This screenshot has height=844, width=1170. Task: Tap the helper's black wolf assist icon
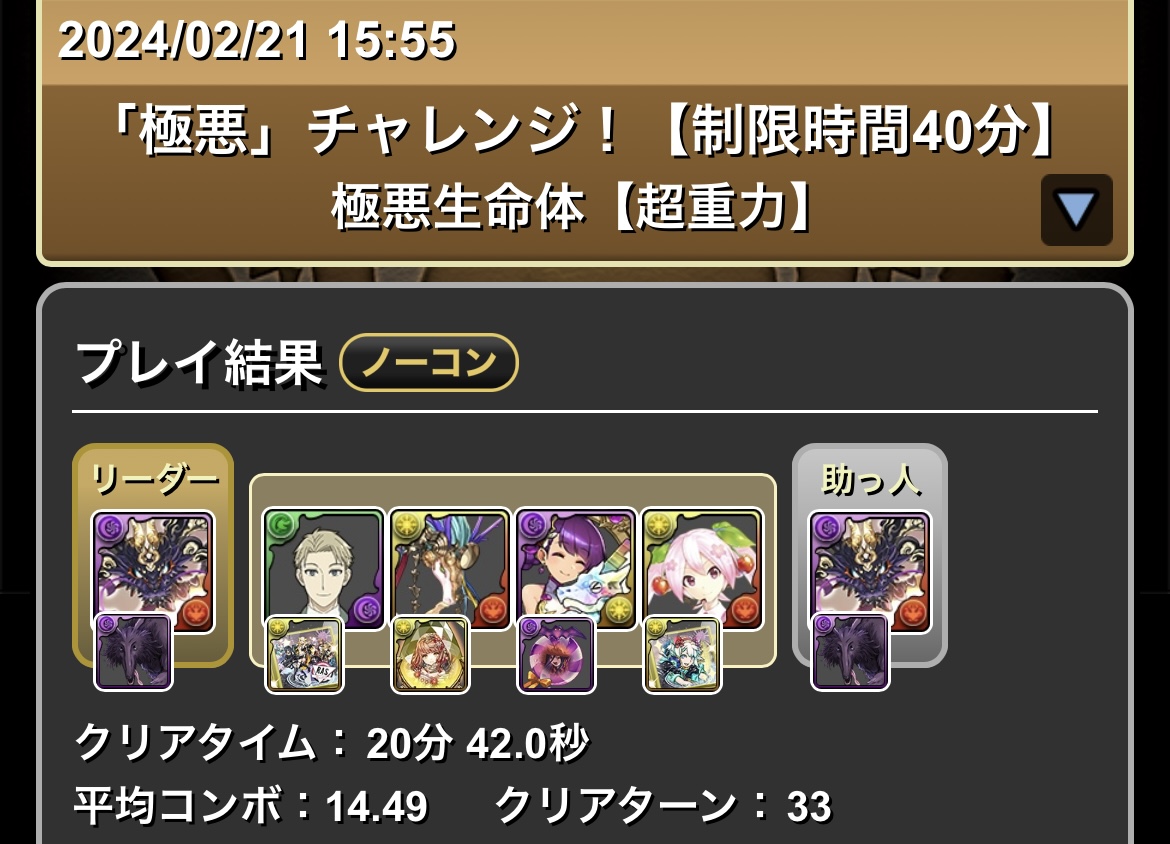point(851,652)
